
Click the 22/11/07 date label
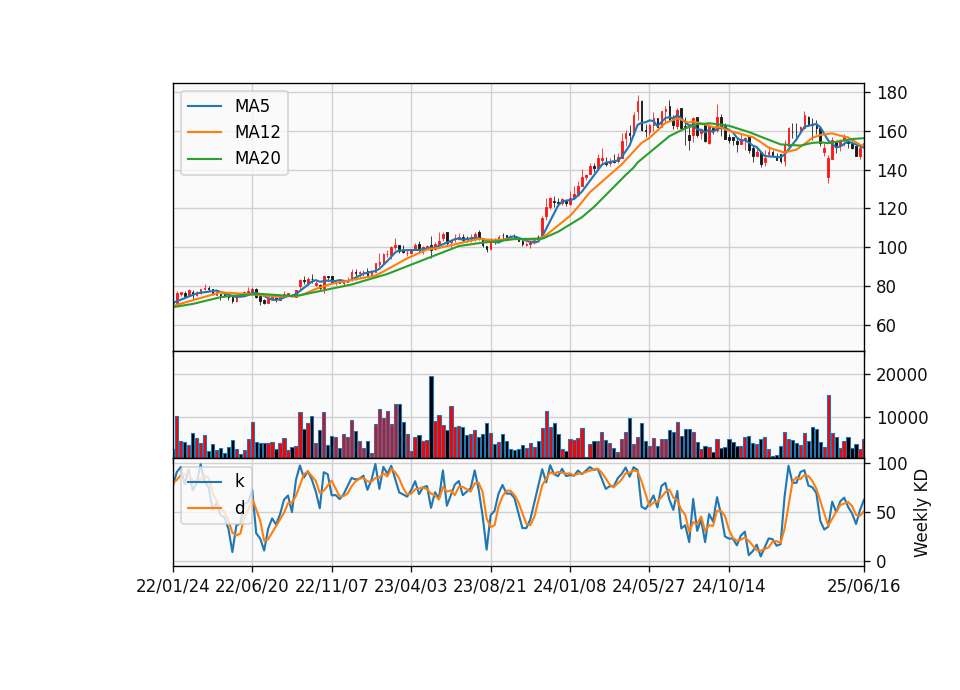pyautogui.click(x=332, y=586)
